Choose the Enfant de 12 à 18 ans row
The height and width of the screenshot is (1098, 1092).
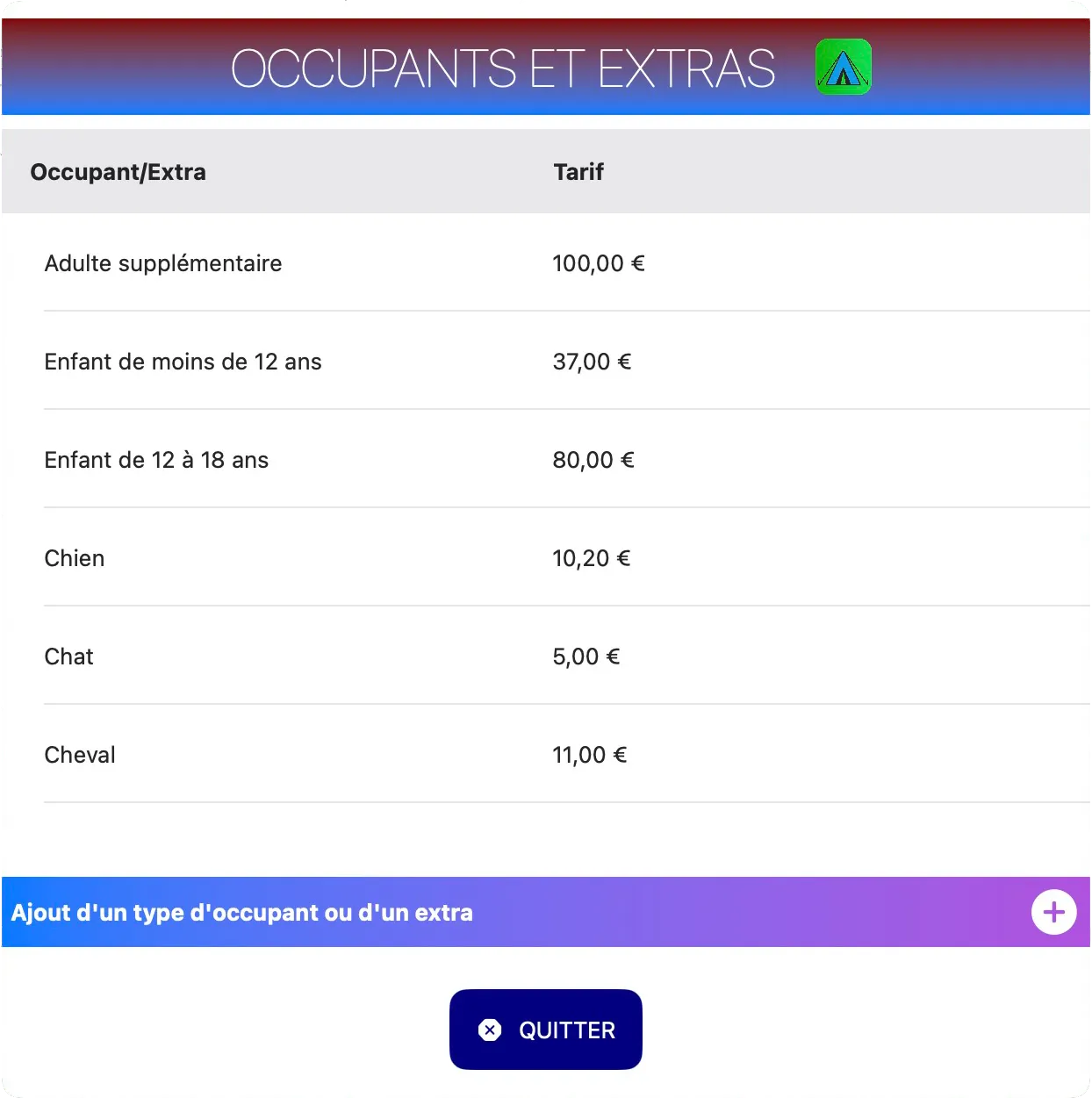(156, 460)
